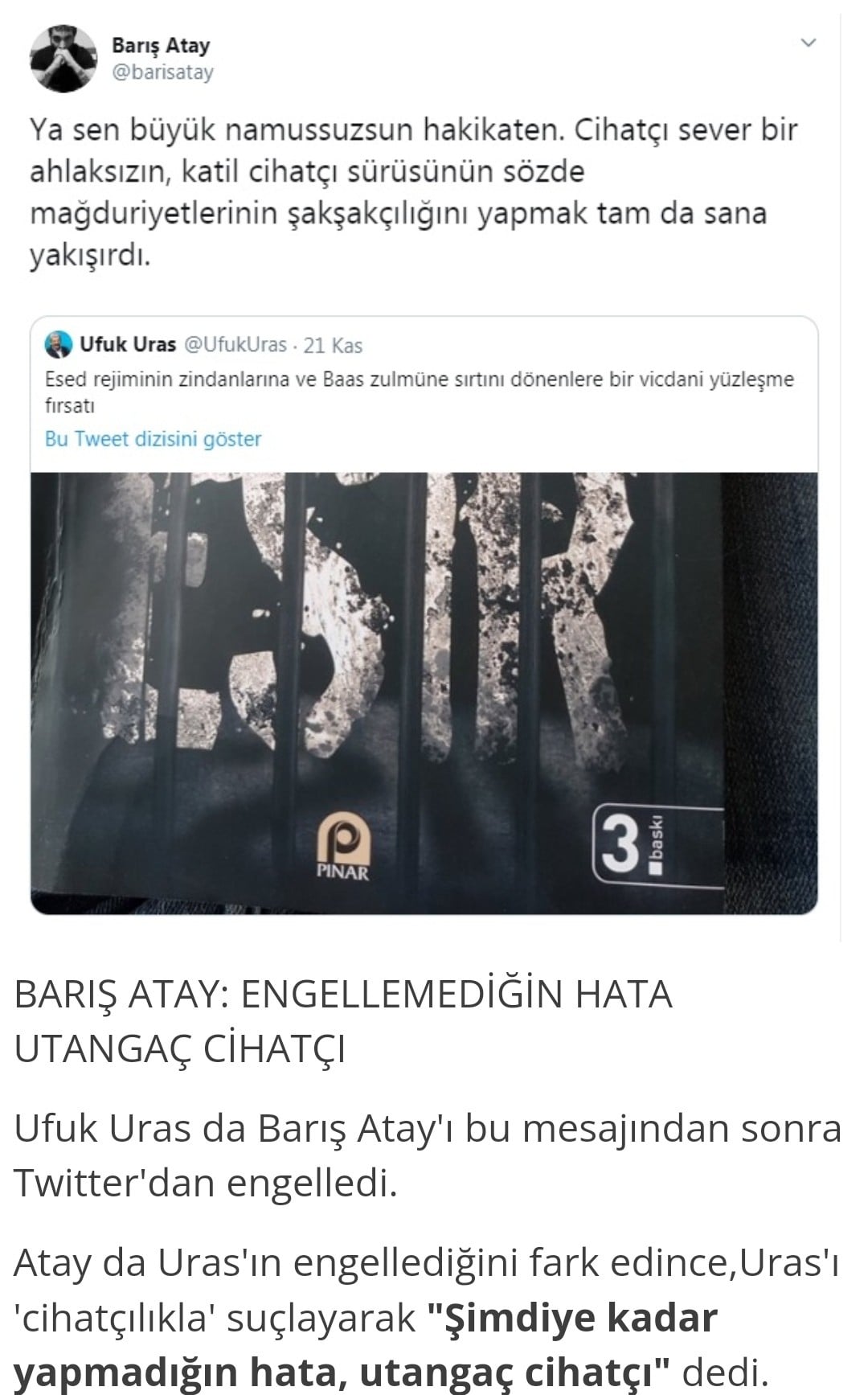This screenshot has width=868, height=1395.
Task: Click Ufuk Uras's small profile picture
Action: click(x=58, y=344)
